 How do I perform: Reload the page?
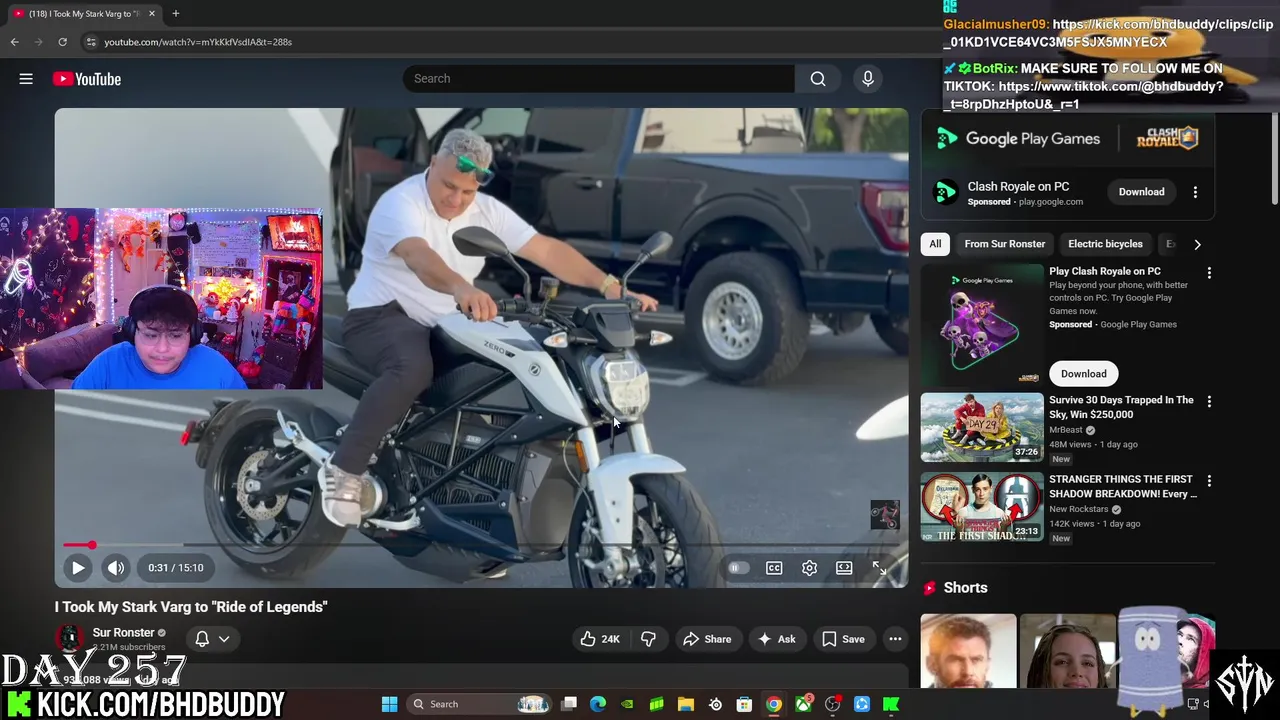pos(62,42)
